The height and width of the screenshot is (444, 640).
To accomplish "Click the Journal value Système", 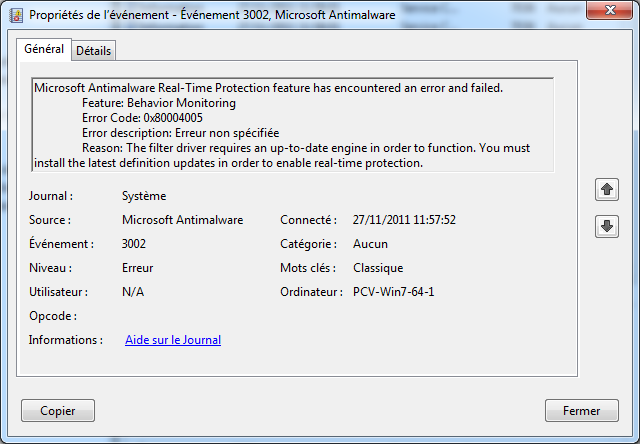I will pyautogui.click(x=144, y=196).
